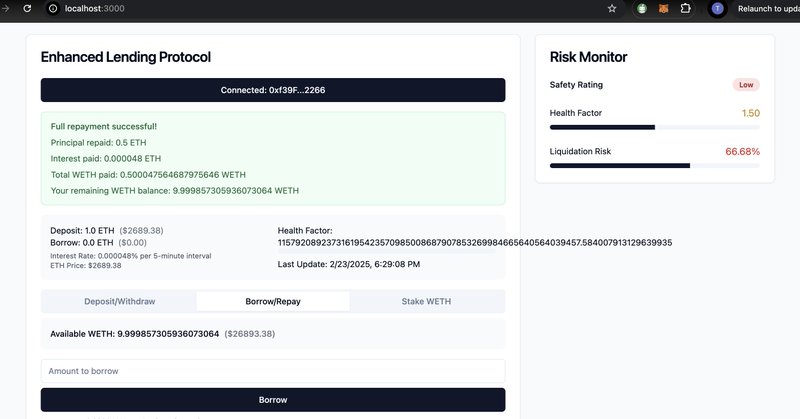Click the Available WETH balance text
The width and height of the screenshot is (800, 419).
134,334
